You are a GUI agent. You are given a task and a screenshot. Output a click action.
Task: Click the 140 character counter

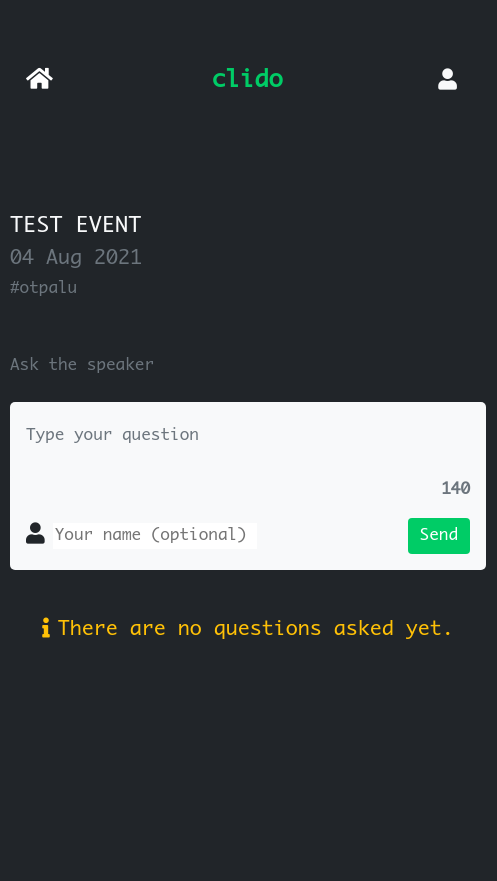[x=455, y=488]
